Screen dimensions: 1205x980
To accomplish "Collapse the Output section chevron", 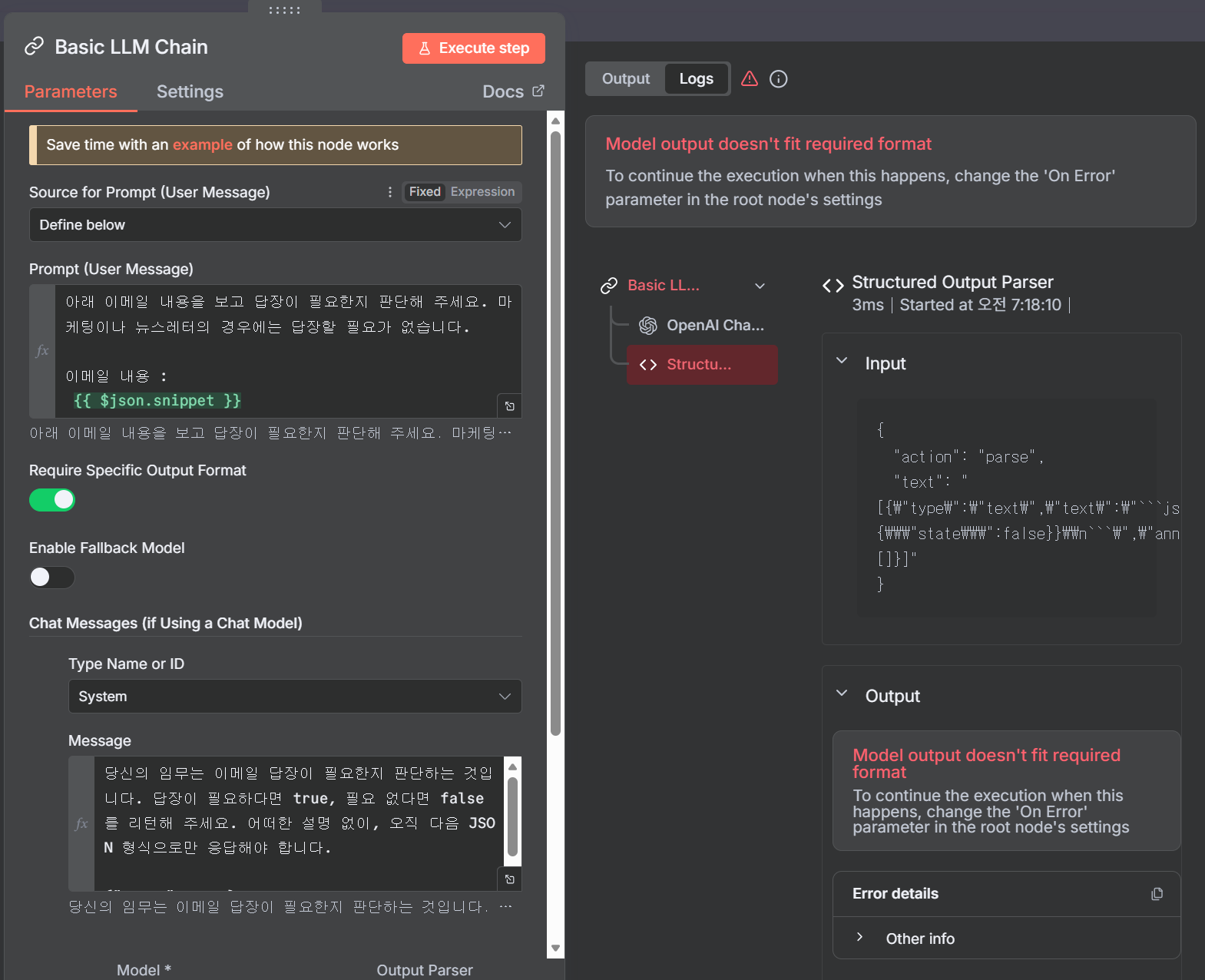I will (842, 694).
